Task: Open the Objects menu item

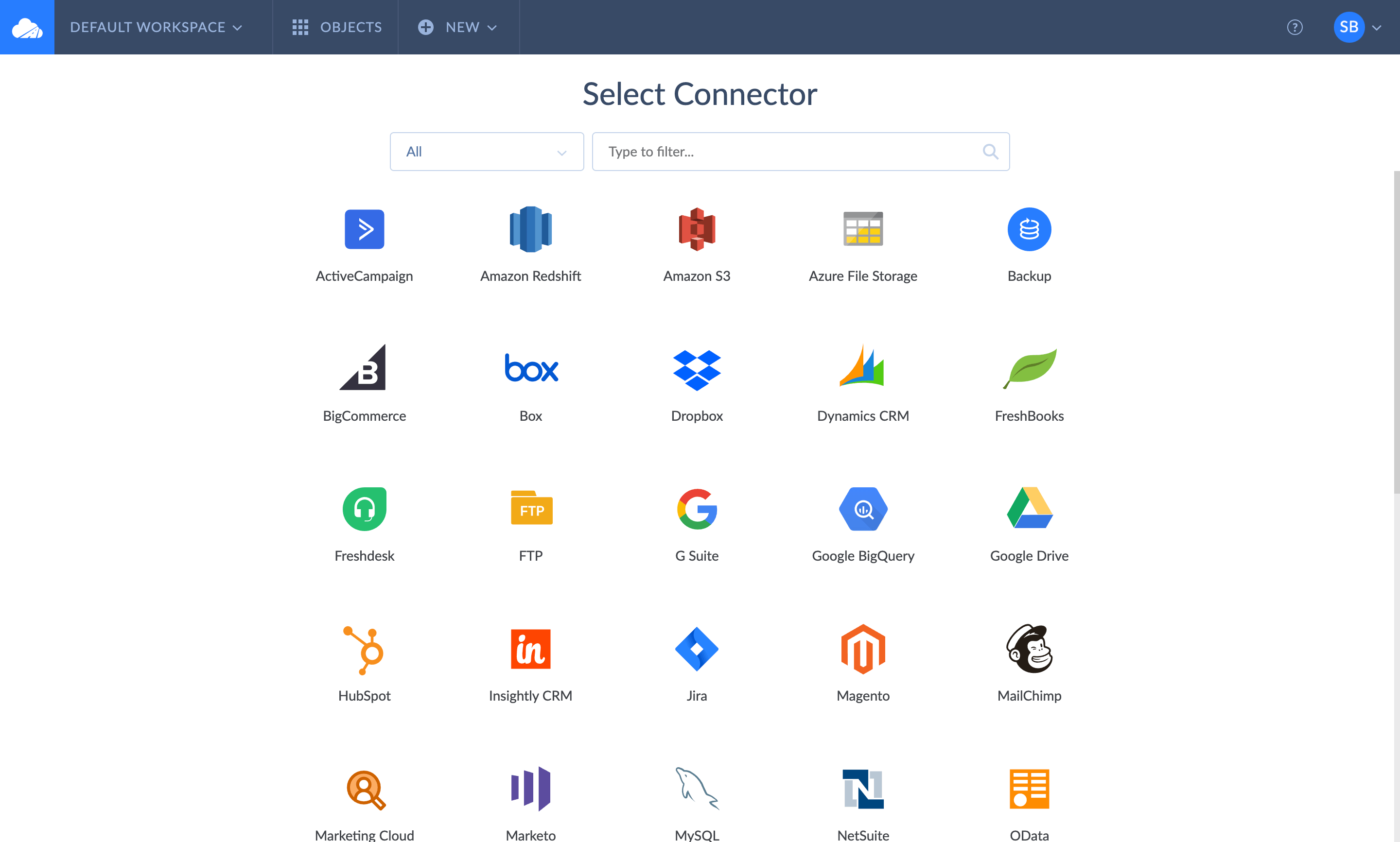Action: click(x=336, y=27)
